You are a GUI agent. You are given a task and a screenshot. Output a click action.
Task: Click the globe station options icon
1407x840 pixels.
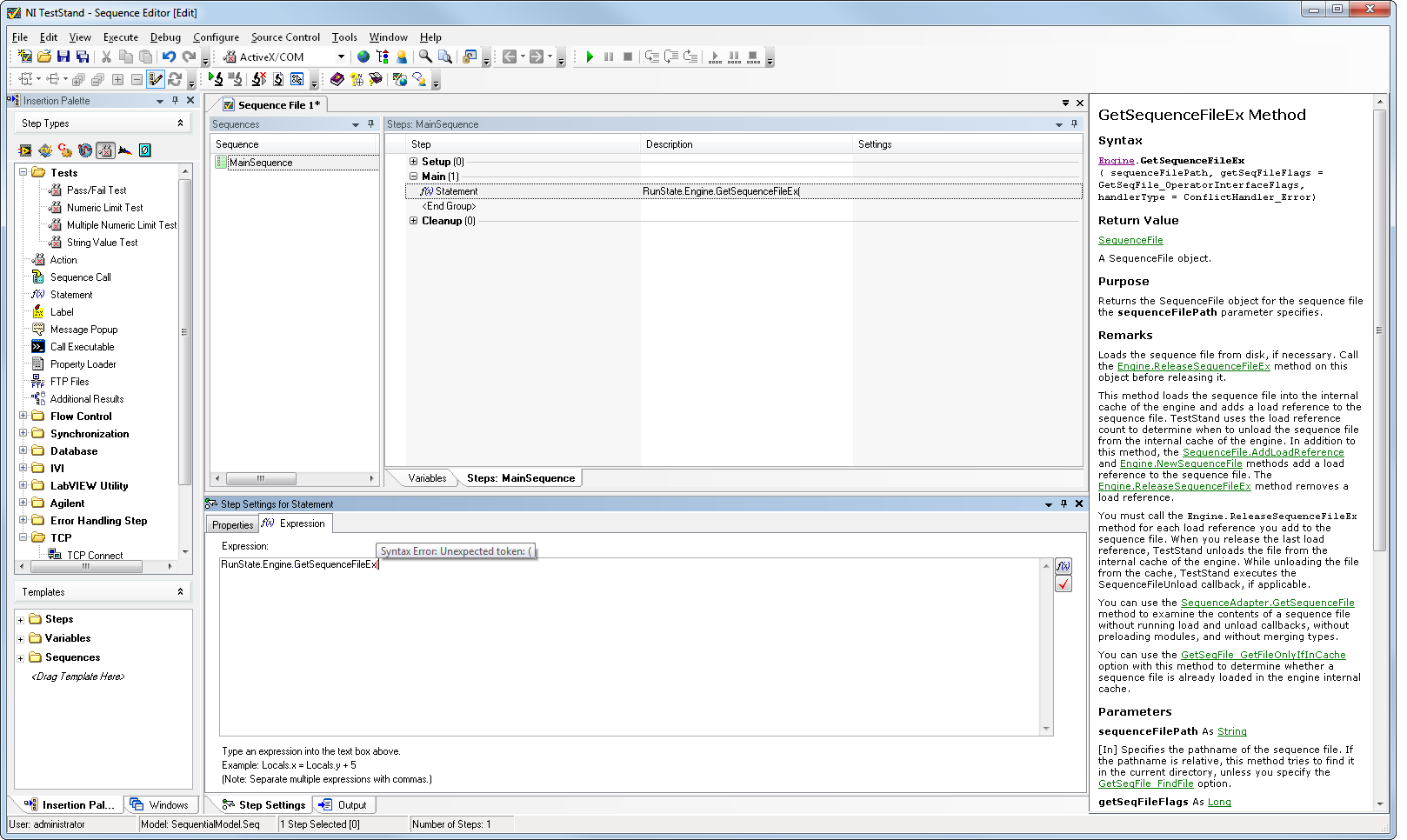click(x=363, y=57)
